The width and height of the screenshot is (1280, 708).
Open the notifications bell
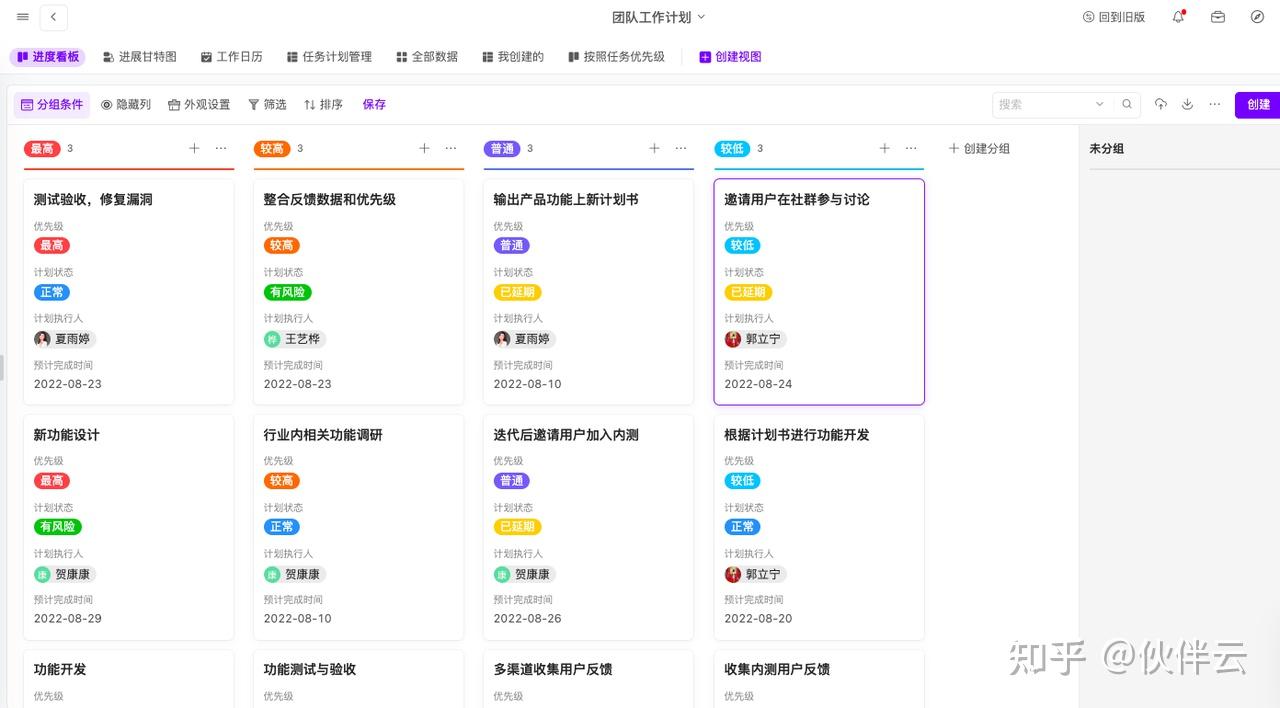click(x=1179, y=17)
